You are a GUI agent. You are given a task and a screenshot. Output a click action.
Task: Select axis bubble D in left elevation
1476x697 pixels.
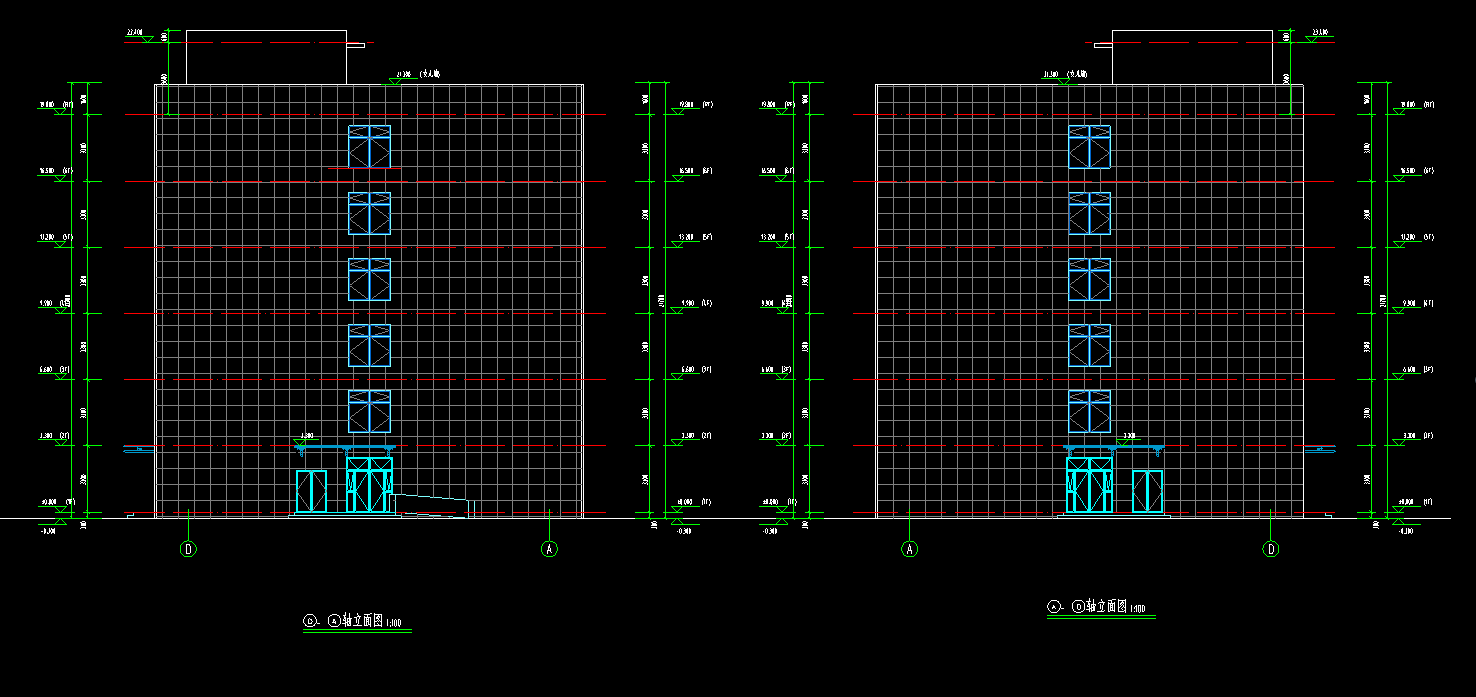(188, 548)
